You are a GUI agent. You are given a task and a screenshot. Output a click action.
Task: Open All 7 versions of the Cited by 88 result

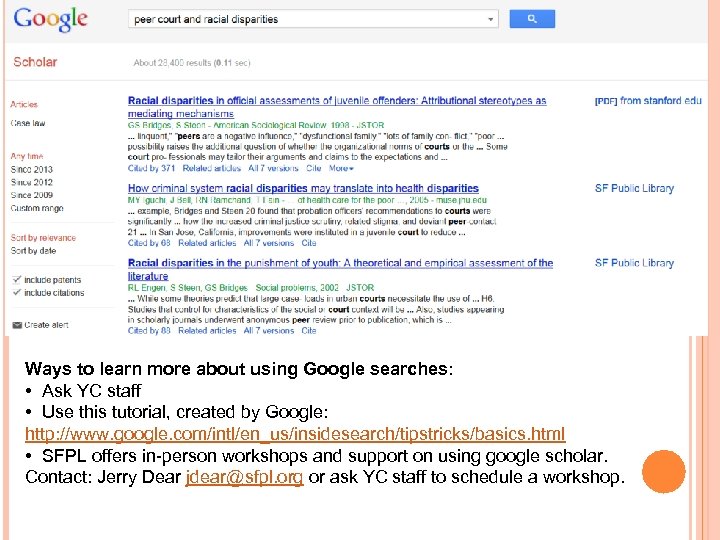[269, 331]
